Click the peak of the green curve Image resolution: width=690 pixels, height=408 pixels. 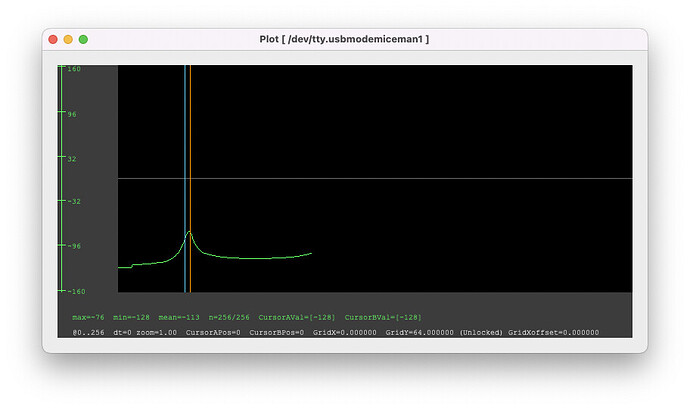coord(189,232)
